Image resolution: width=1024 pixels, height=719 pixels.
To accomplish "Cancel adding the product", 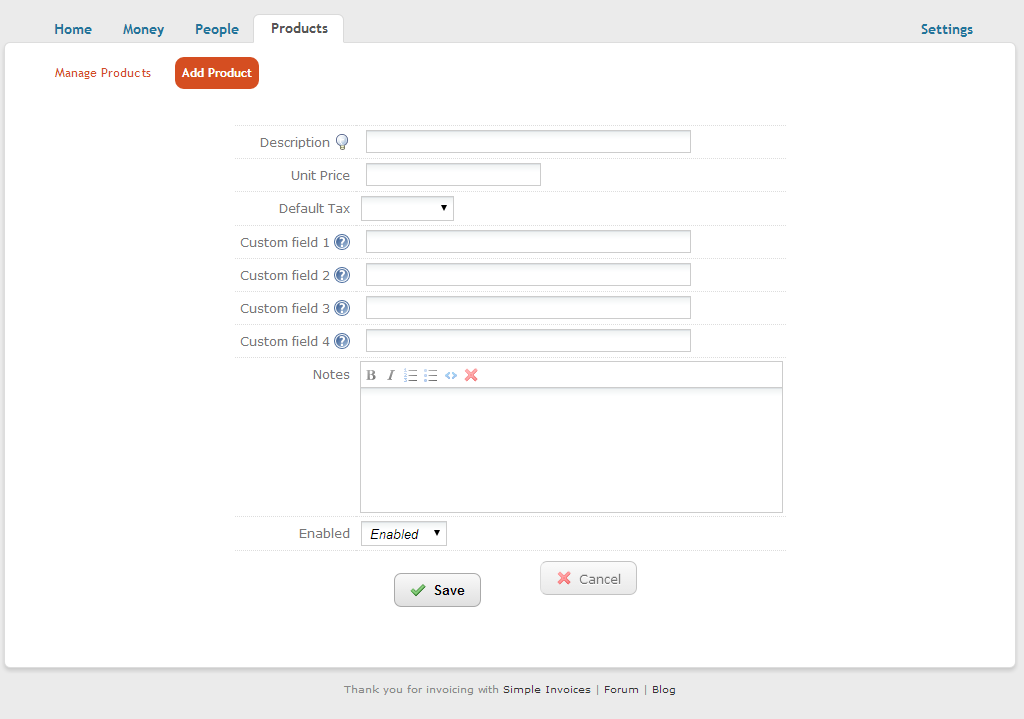I will (x=588, y=579).
